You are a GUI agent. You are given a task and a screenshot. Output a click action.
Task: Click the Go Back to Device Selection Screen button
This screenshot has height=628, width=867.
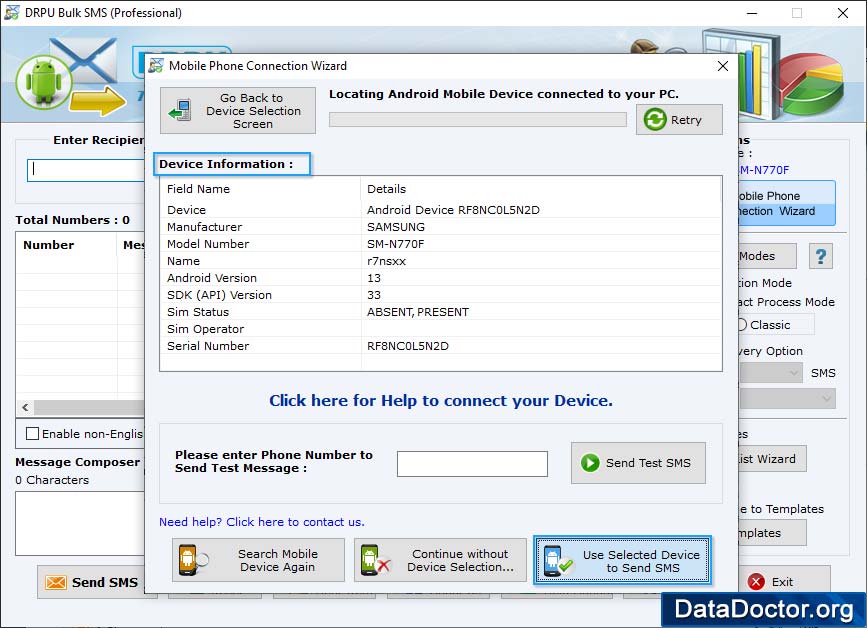[x=238, y=111]
